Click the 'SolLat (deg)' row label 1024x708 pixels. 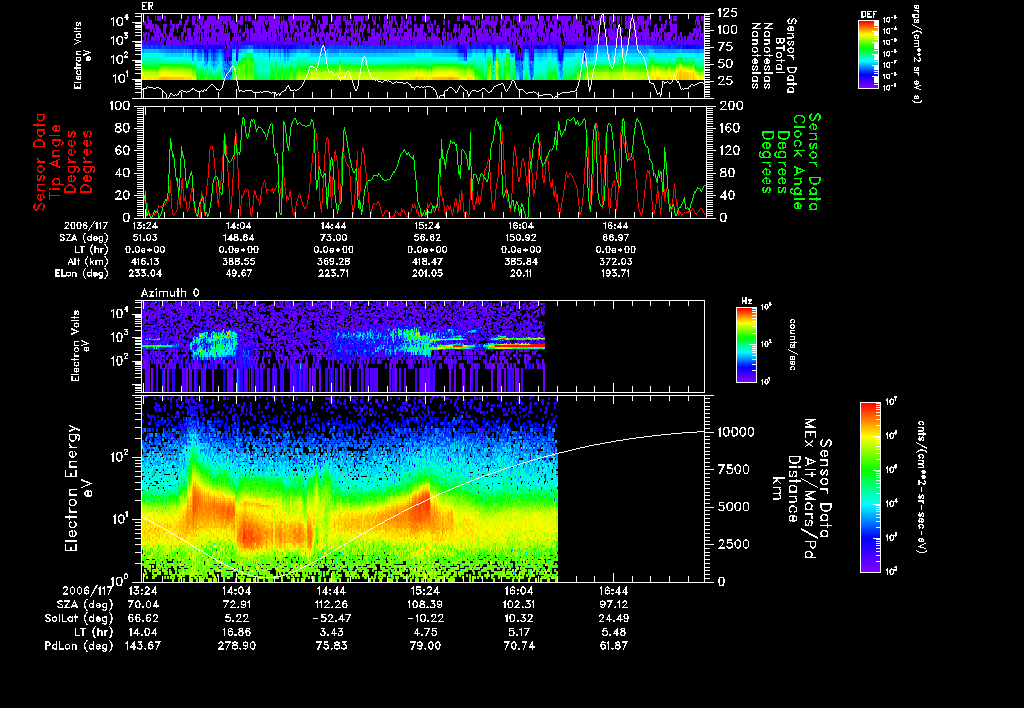[x=78, y=619]
